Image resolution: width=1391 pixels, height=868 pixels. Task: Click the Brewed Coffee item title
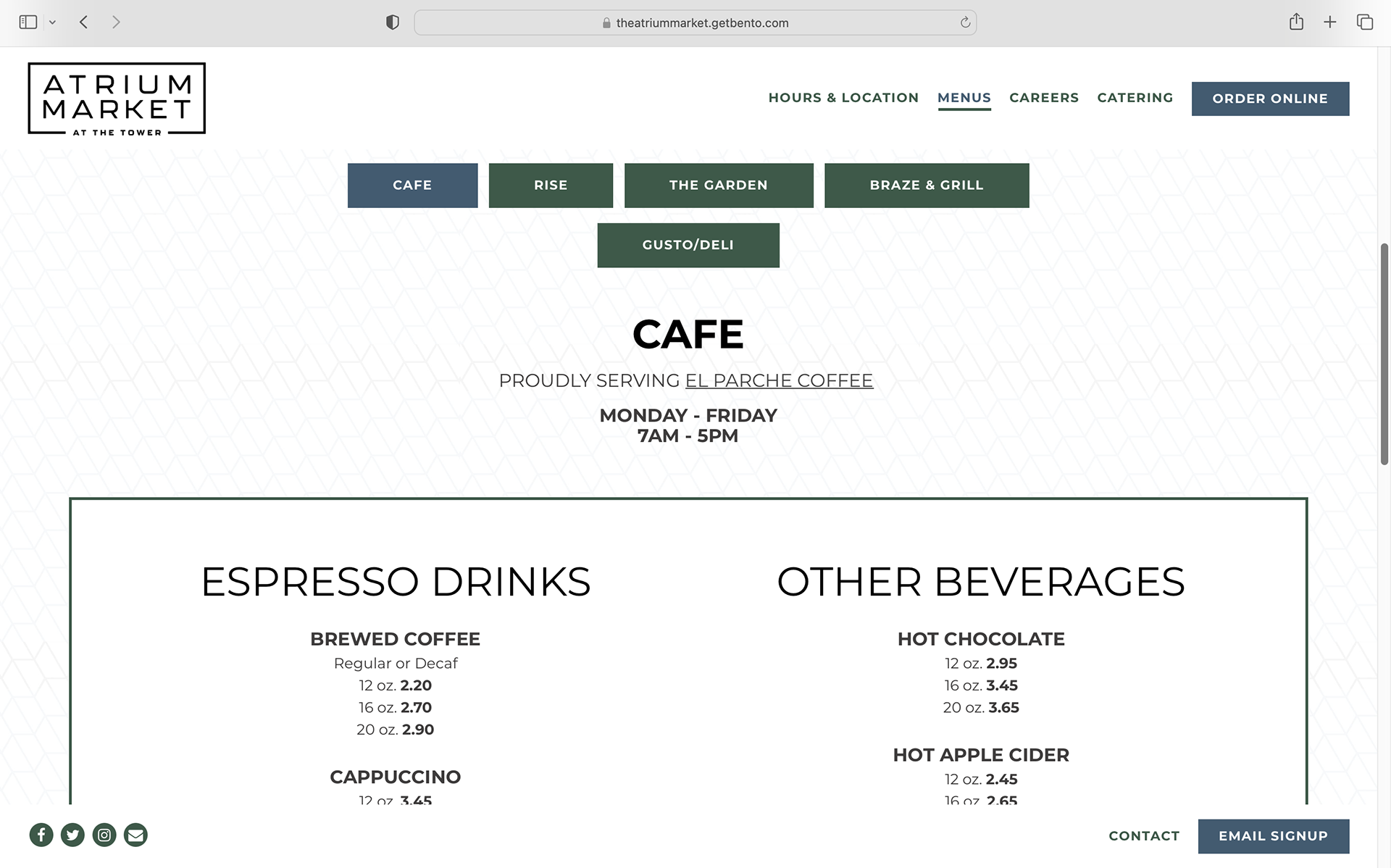[x=396, y=639]
